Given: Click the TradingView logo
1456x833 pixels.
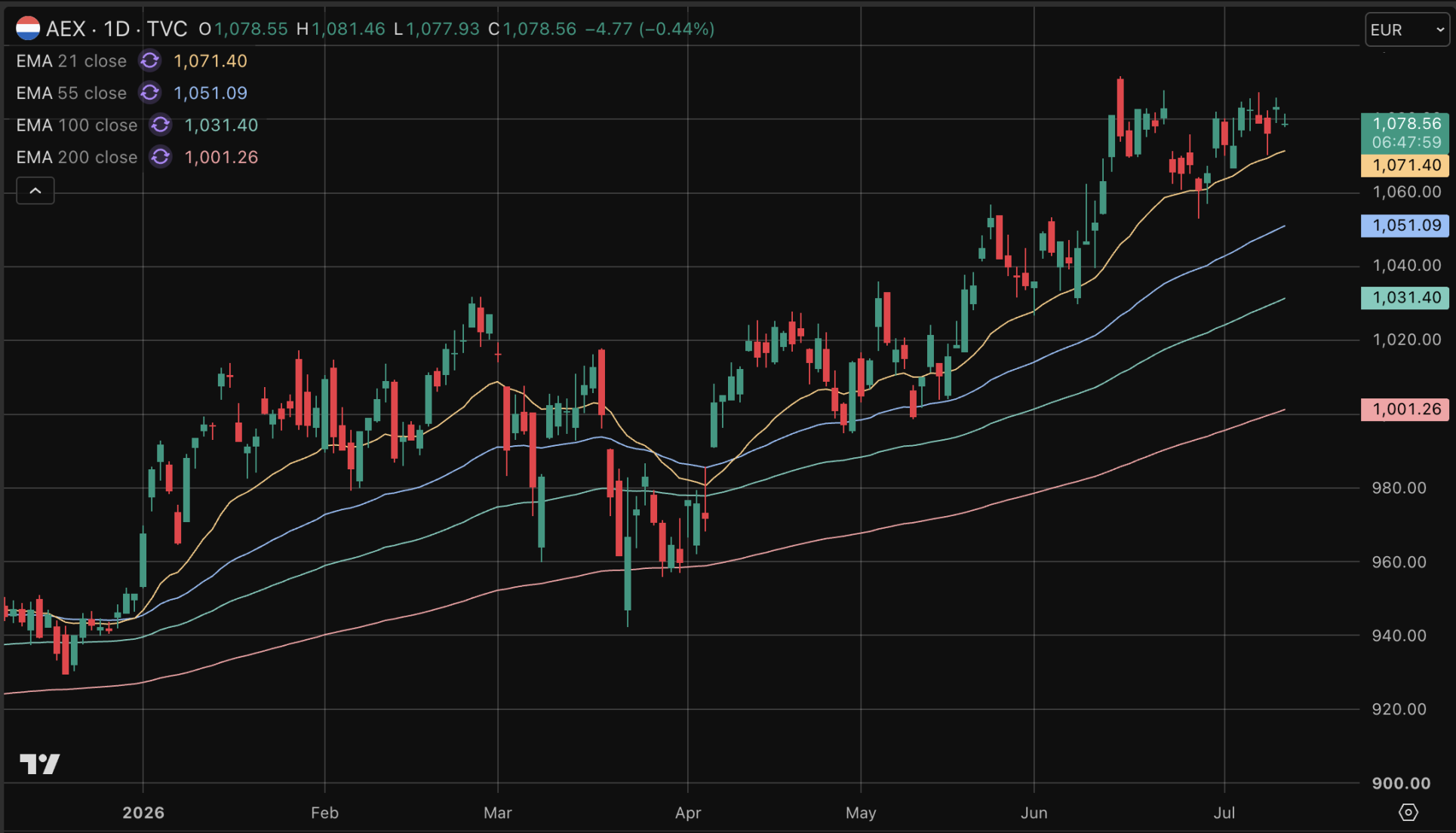Looking at the screenshot, I should (x=40, y=764).
